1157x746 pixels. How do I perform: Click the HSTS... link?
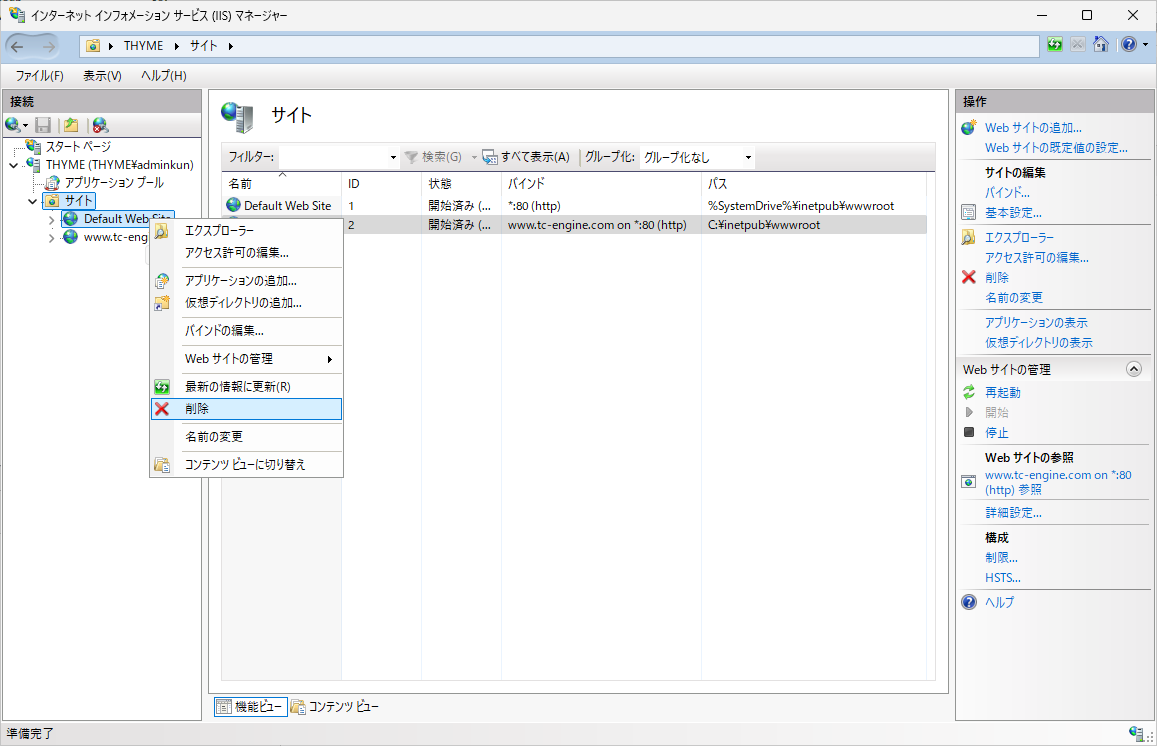coord(1003,578)
